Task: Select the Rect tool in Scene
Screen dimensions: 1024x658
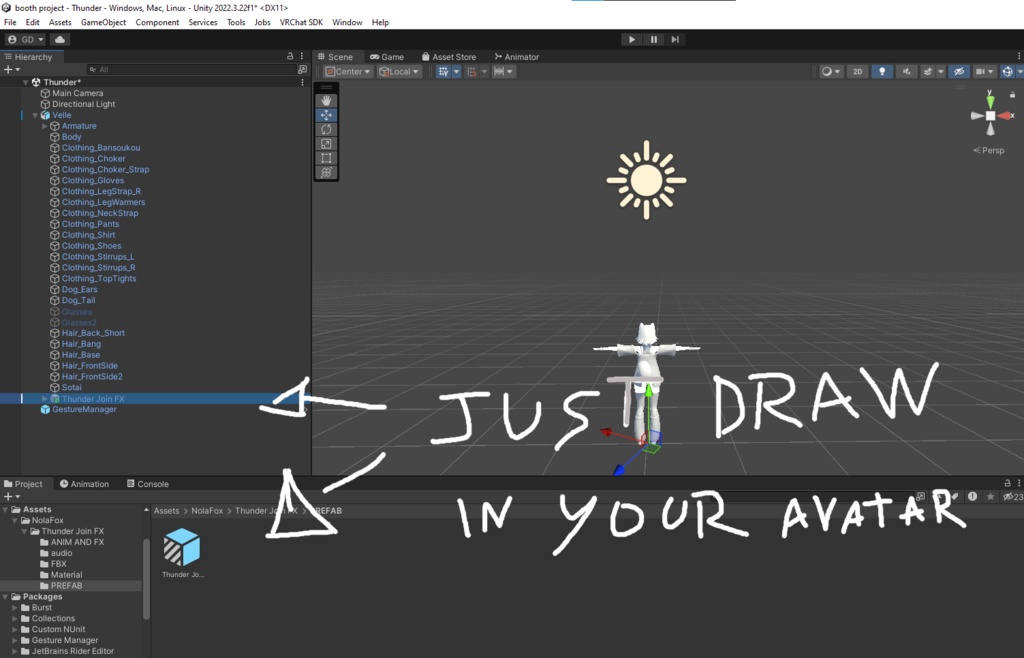Action: coord(326,158)
